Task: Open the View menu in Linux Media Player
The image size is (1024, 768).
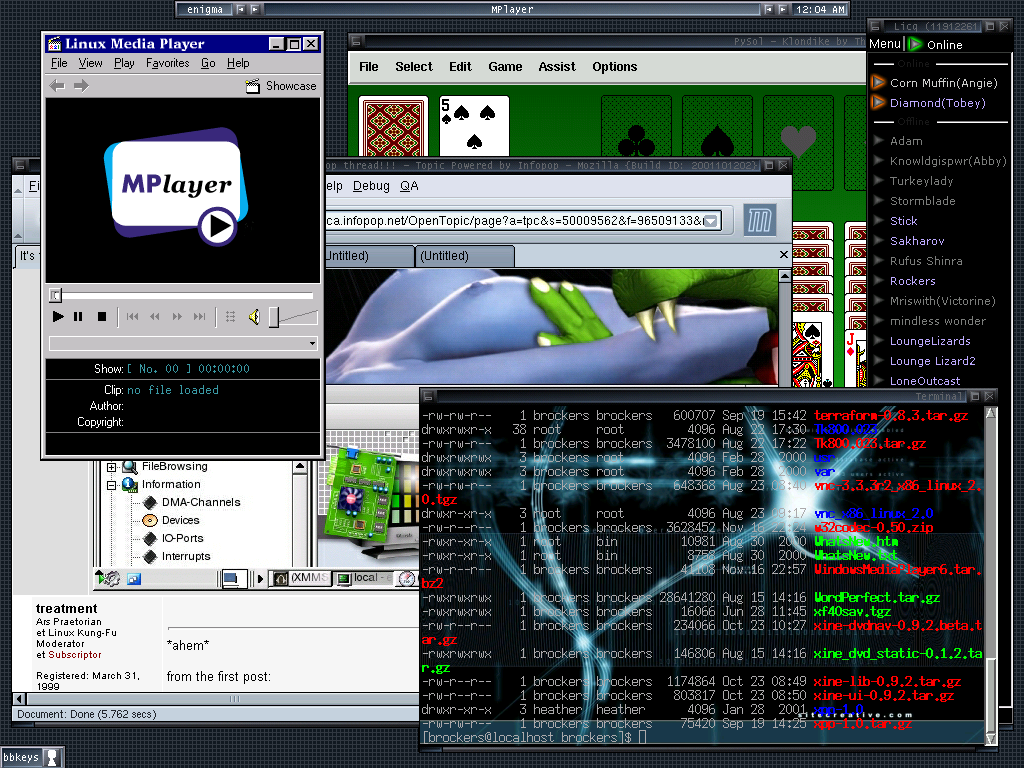Action: click(x=90, y=63)
